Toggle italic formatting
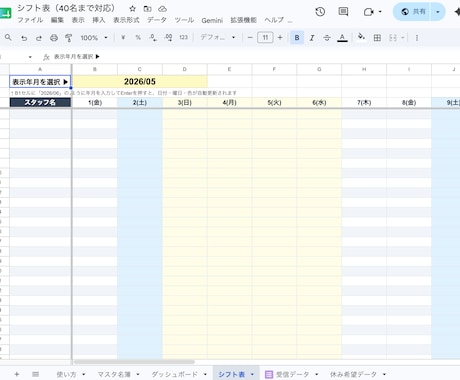Image resolution: width=460 pixels, height=380 pixels. click(312, 38)
